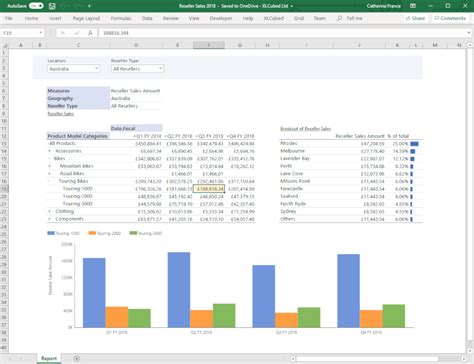Select column F header
This screenshot has height=364, width=474.
(x=209, y=45)
